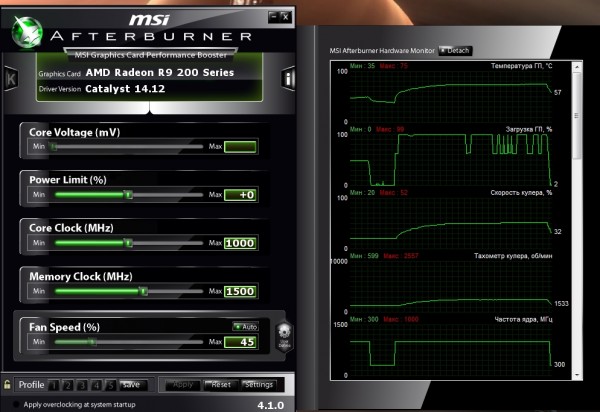
Task: Click the Fan Speed 45 value field
Action: click(240, 342)
